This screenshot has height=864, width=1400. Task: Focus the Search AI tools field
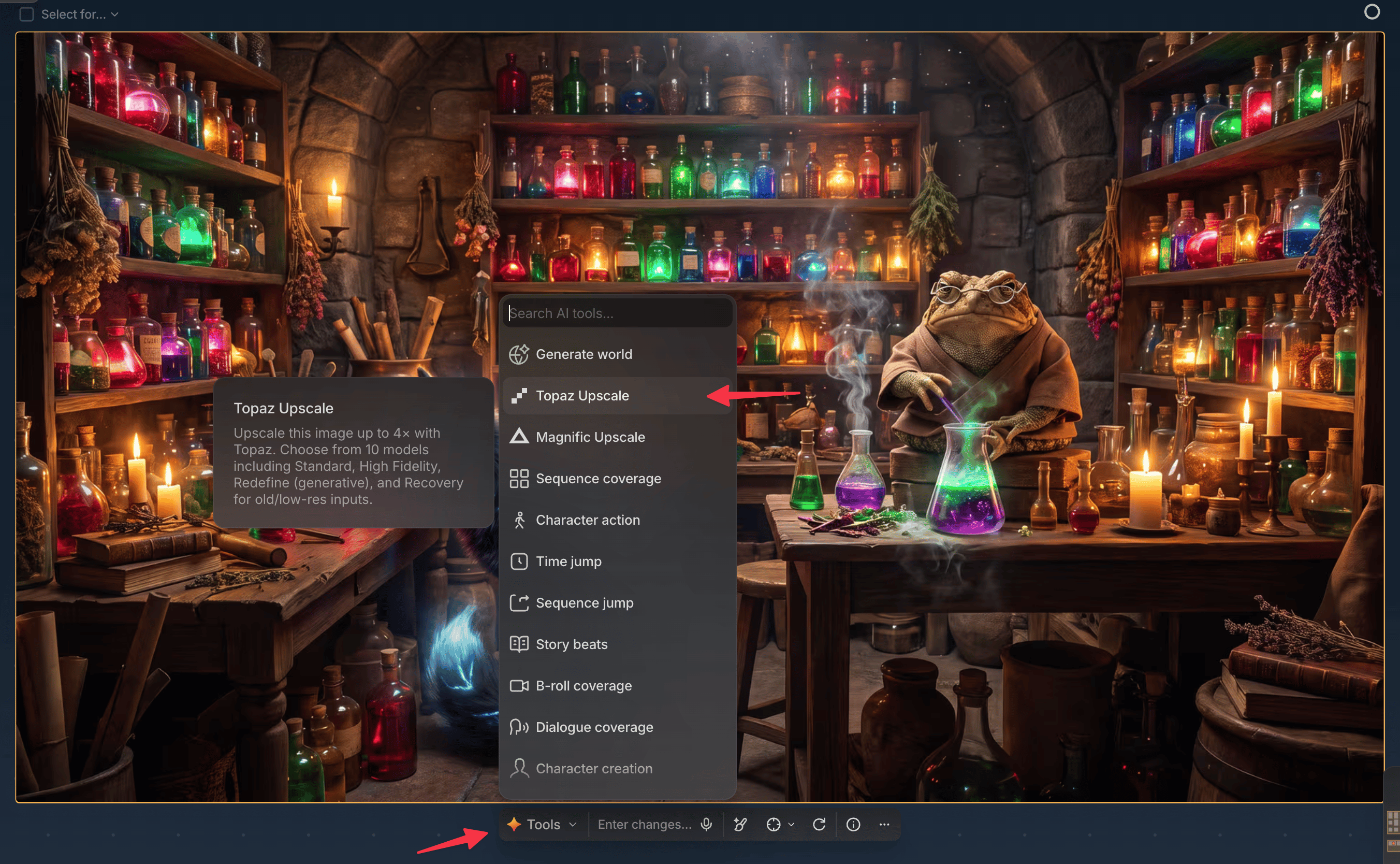(x=617, y=313)
